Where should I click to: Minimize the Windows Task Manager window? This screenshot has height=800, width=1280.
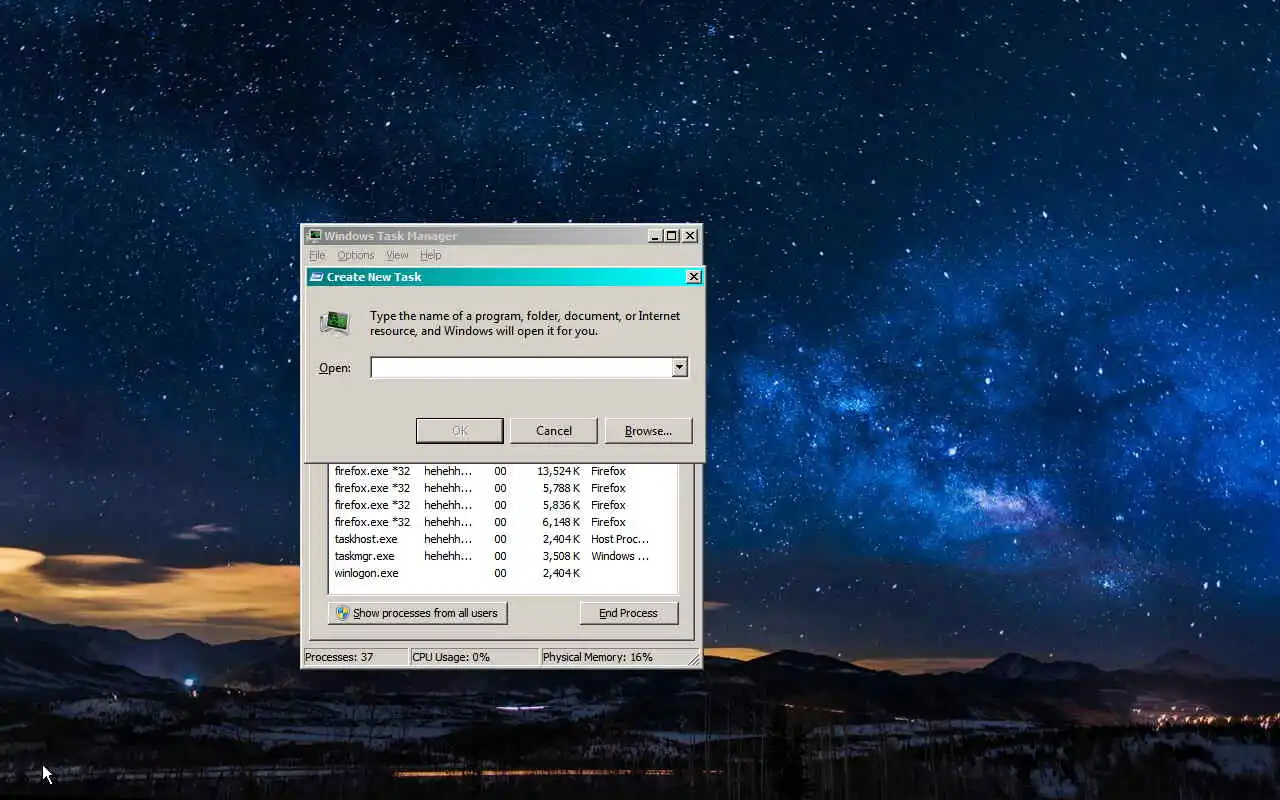[655, 236]
